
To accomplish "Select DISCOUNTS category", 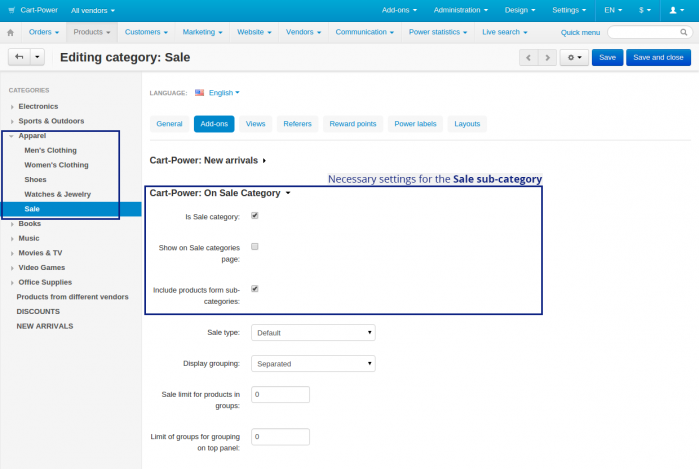I will (x=38, y=311).
